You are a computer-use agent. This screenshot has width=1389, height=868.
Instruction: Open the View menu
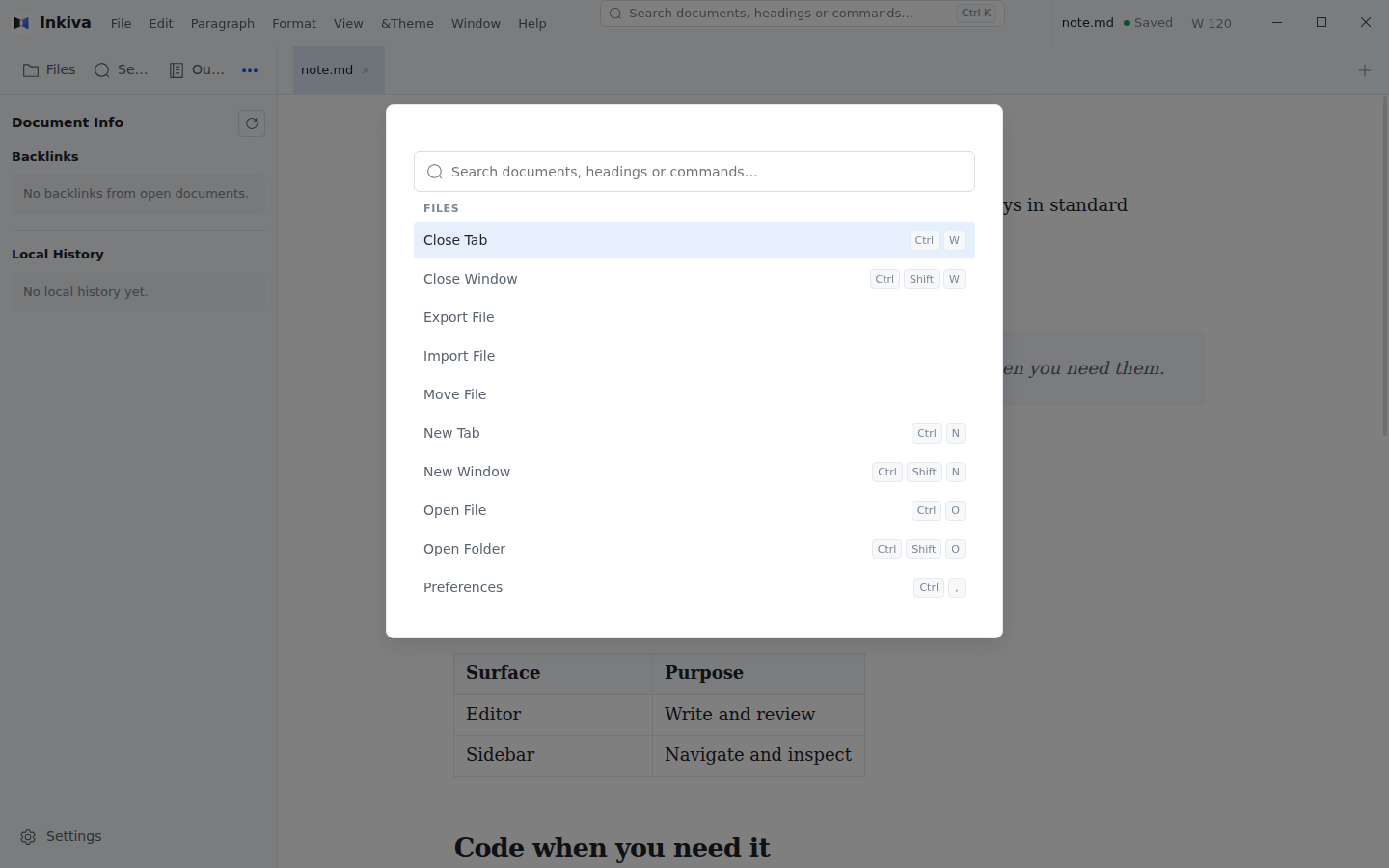[x=348, y=23]
